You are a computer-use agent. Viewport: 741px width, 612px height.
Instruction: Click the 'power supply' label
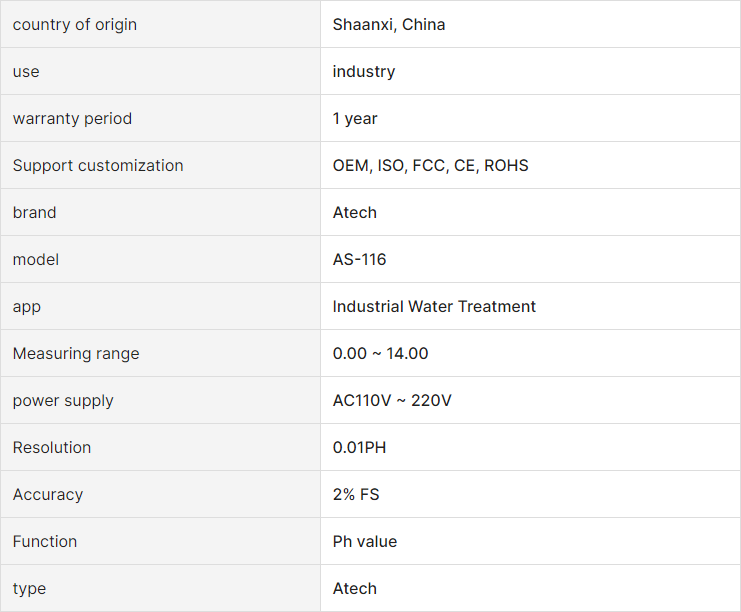[63, 401]
